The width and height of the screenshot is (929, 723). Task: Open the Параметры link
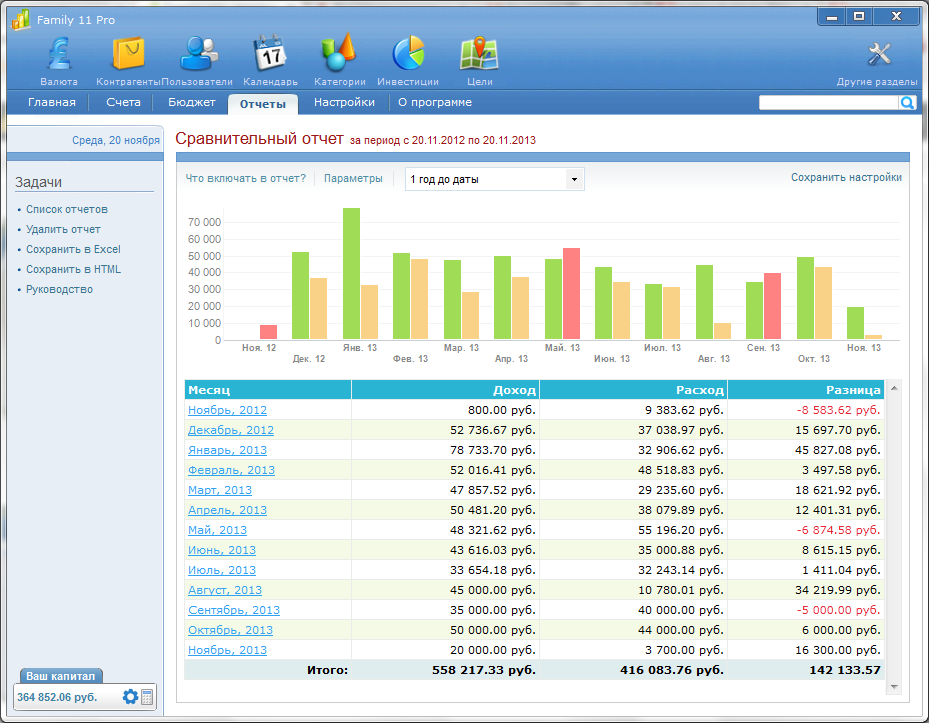(x=353, y=178)
